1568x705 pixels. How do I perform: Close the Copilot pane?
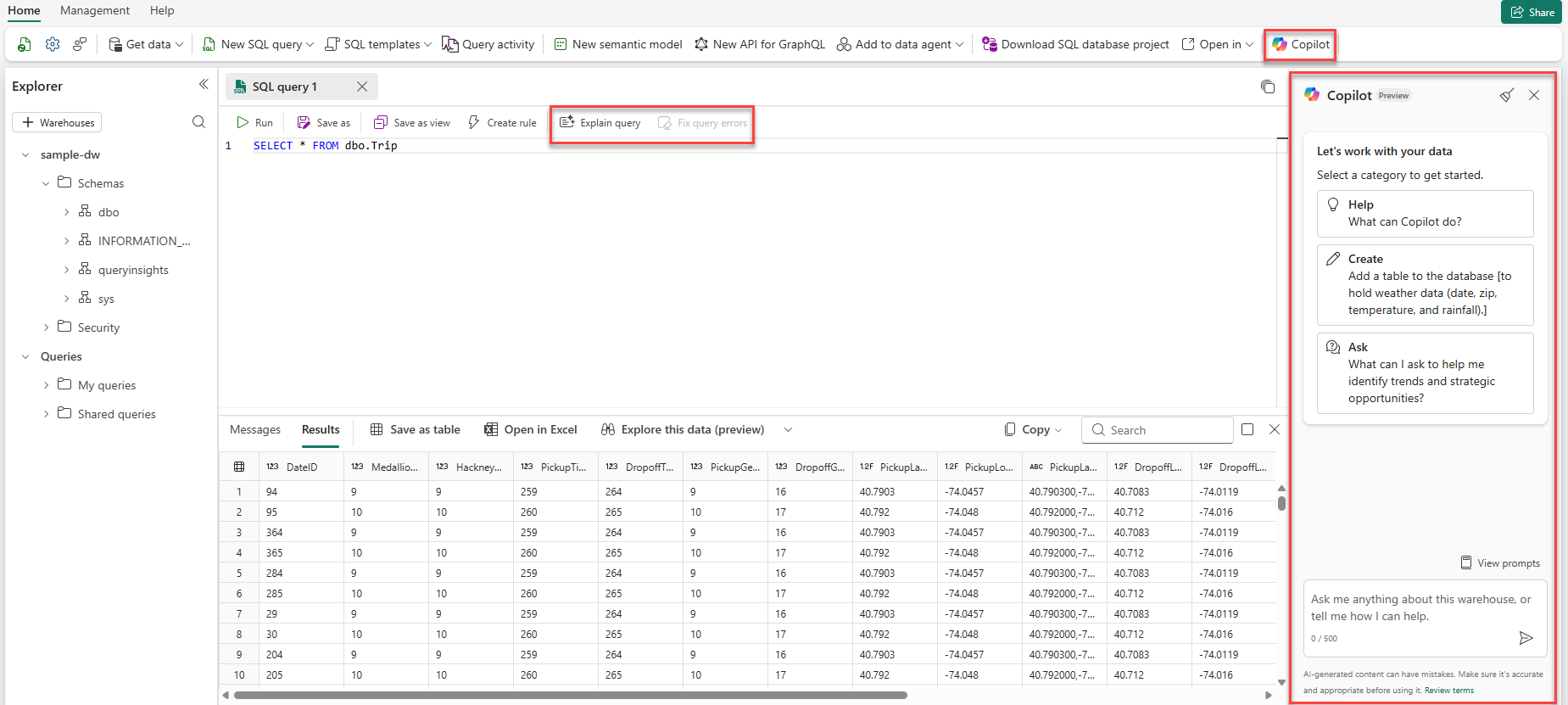pos(1534,95)
